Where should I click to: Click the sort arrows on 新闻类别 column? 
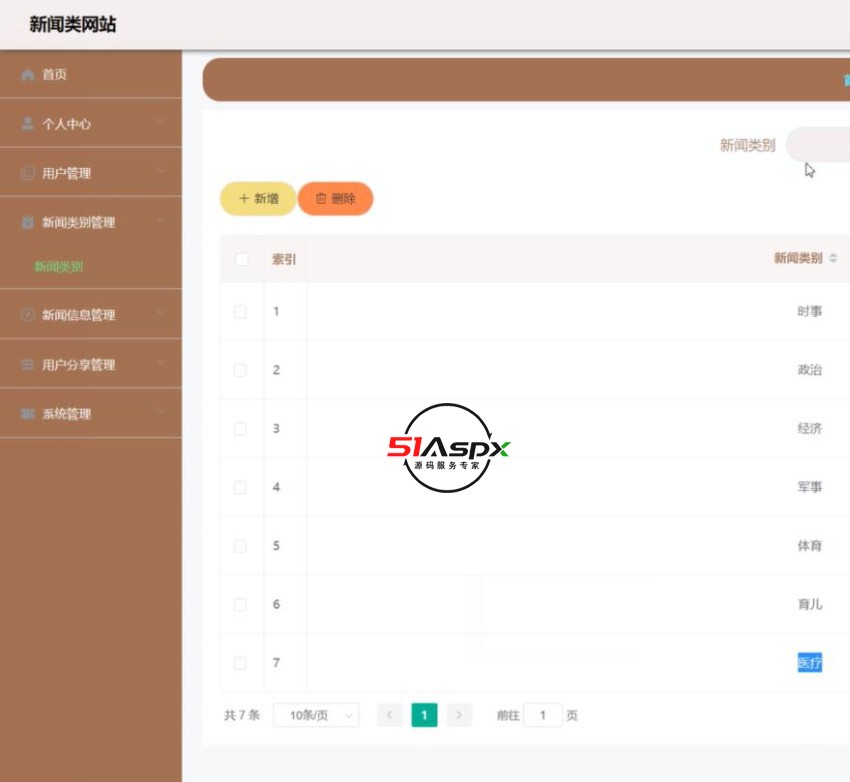click(x=834, y=257)
